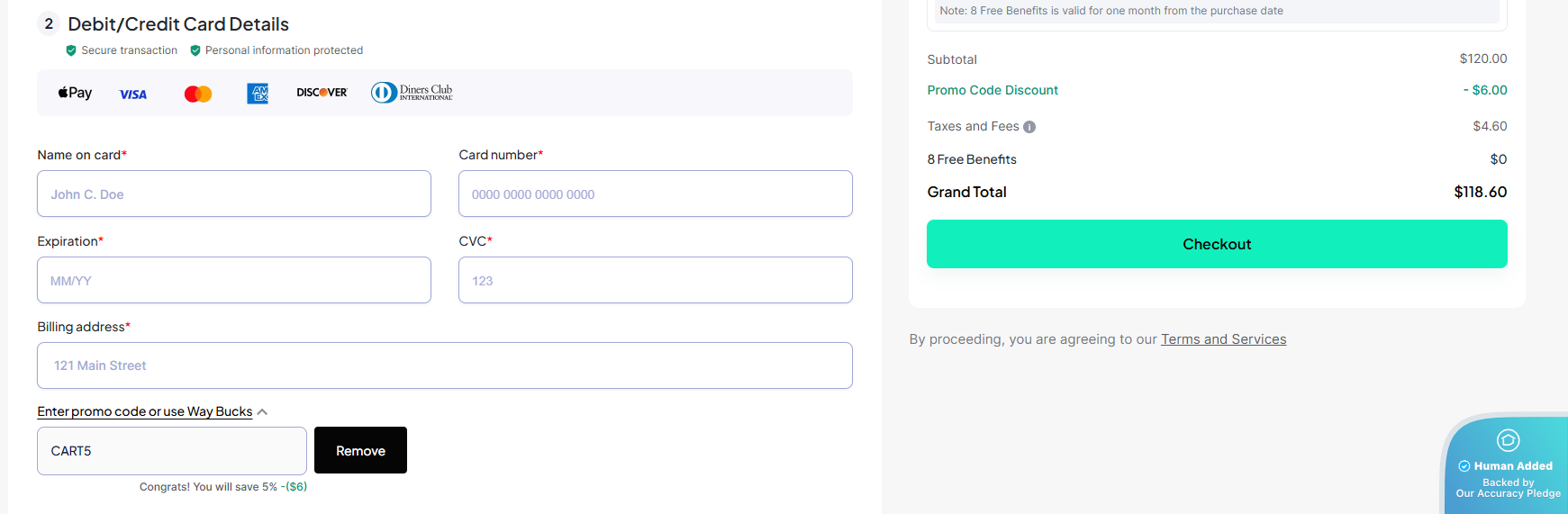Focus the Billing address field

pos(444,365)
